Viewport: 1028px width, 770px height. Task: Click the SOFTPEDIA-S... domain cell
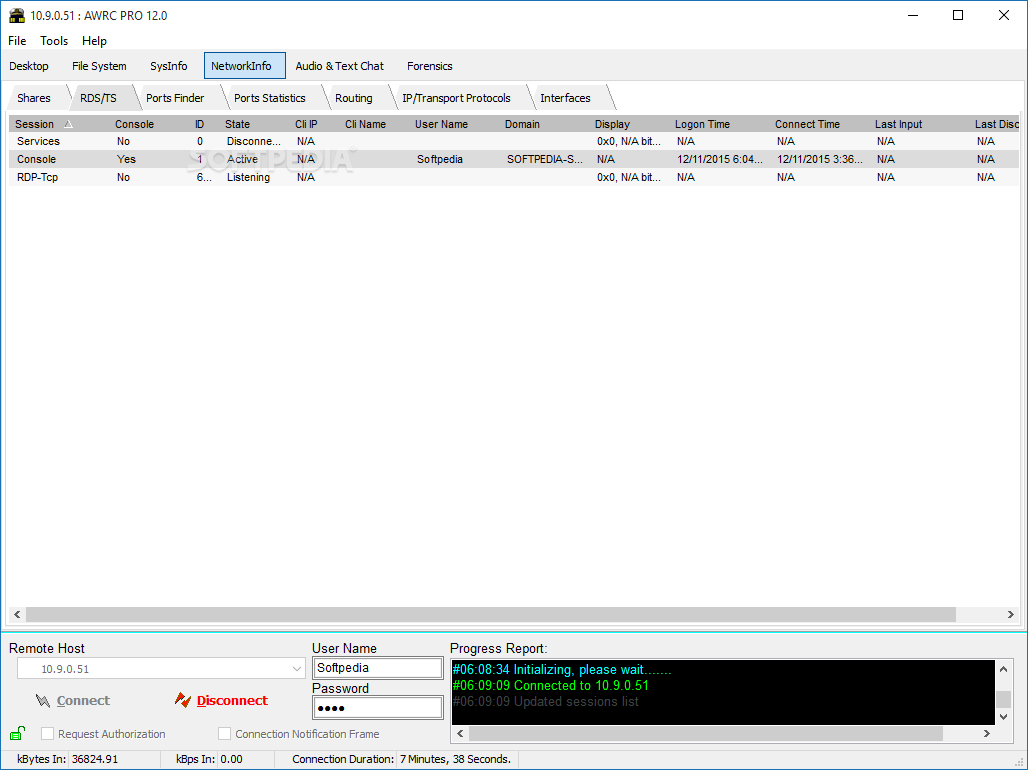[544, 159]
